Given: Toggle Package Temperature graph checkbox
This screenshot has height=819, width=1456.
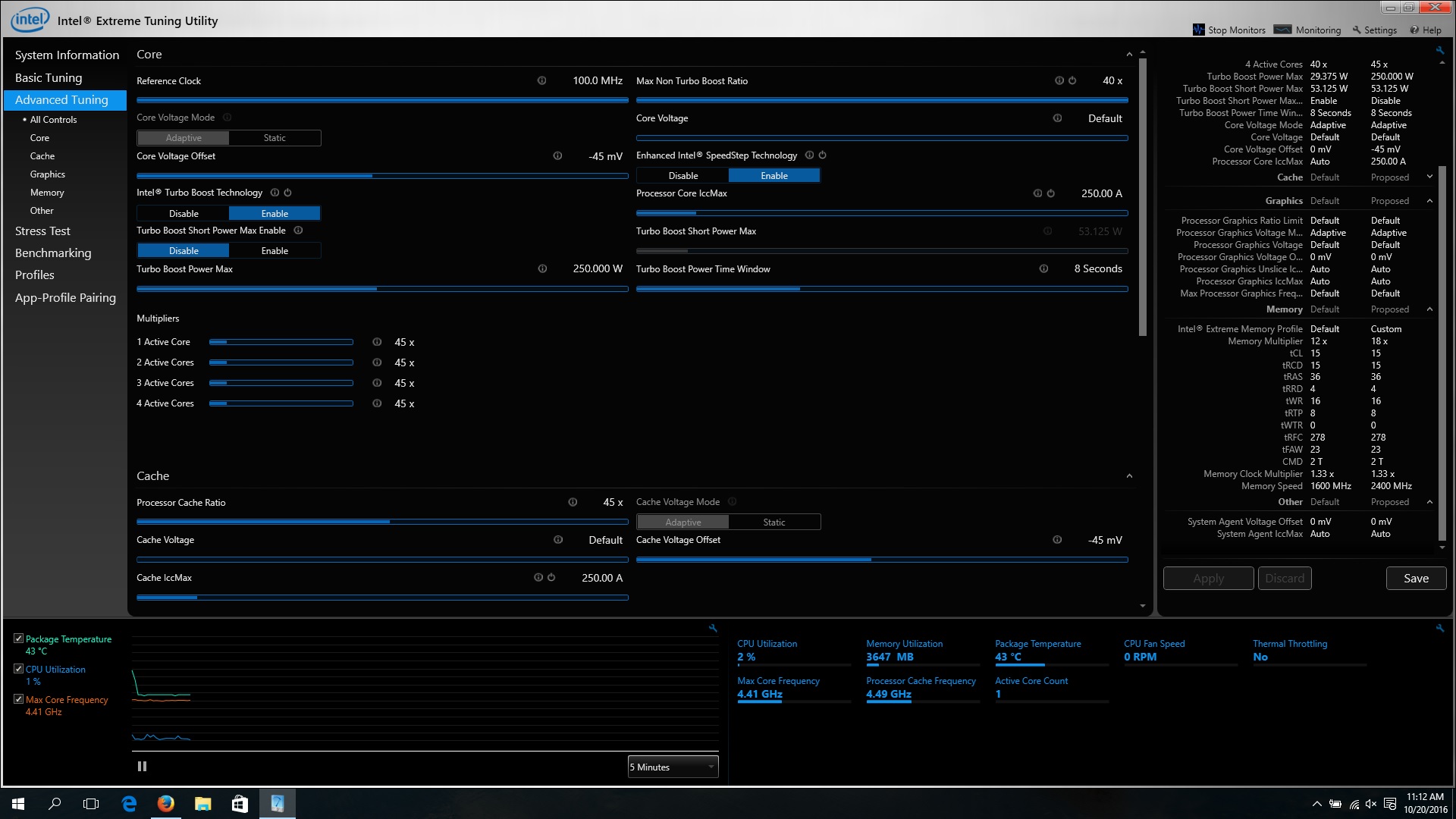Looking at the screenshot, I should tap(18, 639).
